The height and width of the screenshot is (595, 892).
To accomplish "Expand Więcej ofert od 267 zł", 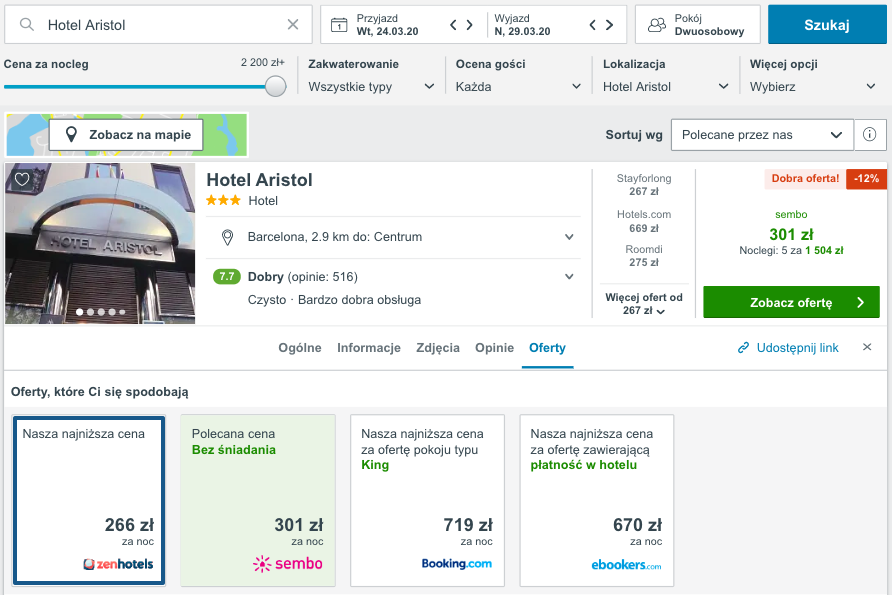I will [644, 304].
